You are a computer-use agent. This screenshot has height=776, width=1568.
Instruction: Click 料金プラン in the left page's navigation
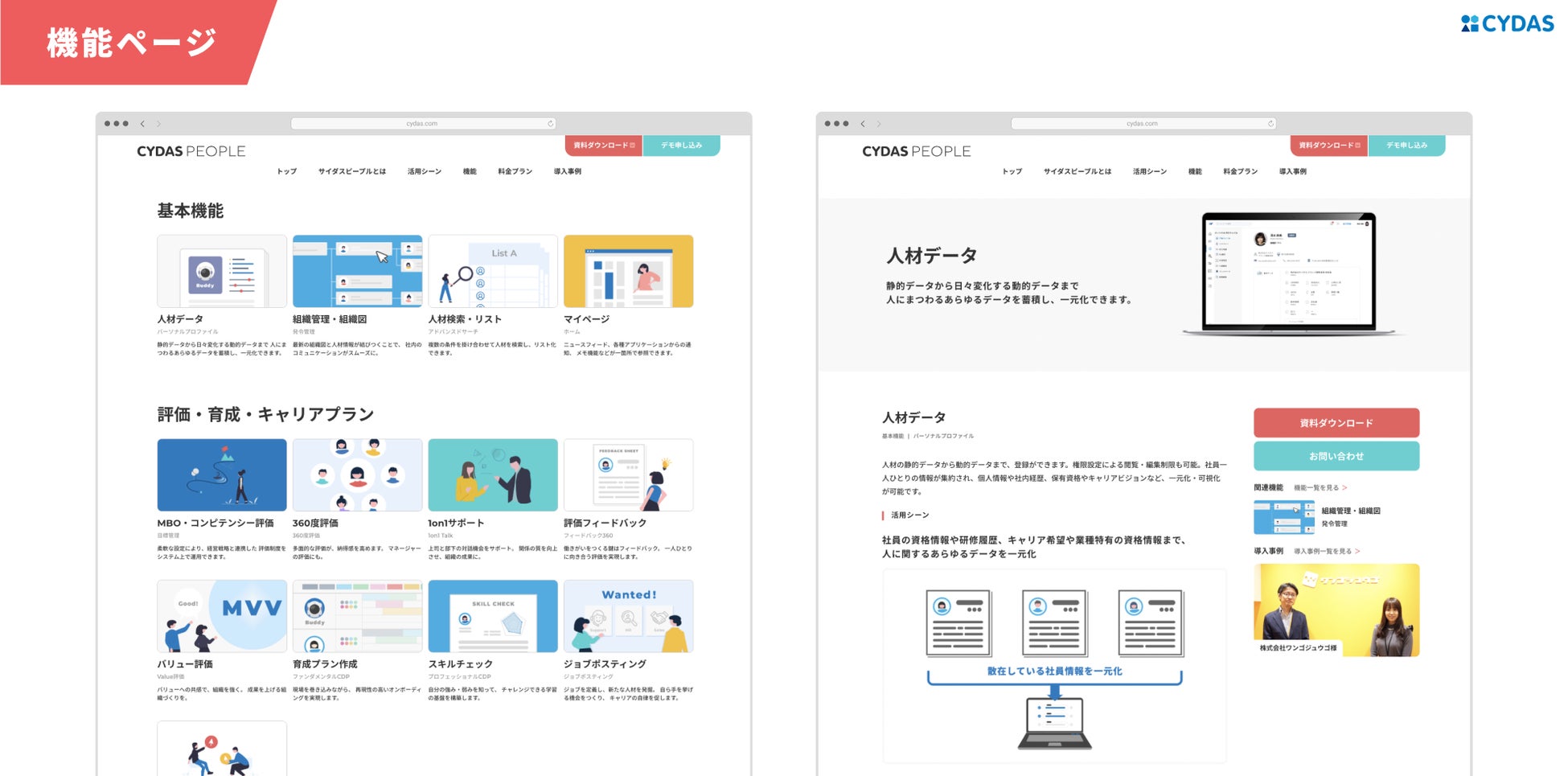pyautogui.click(x=515, y=171)
